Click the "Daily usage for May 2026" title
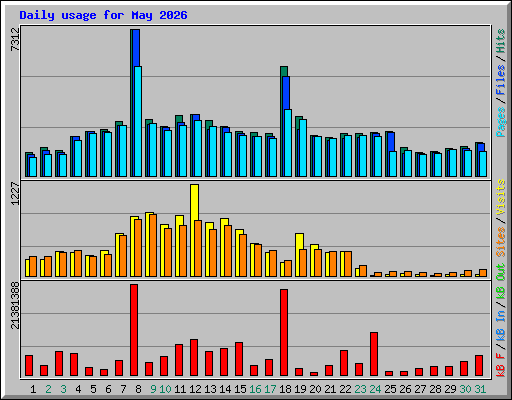 point(103,15)
